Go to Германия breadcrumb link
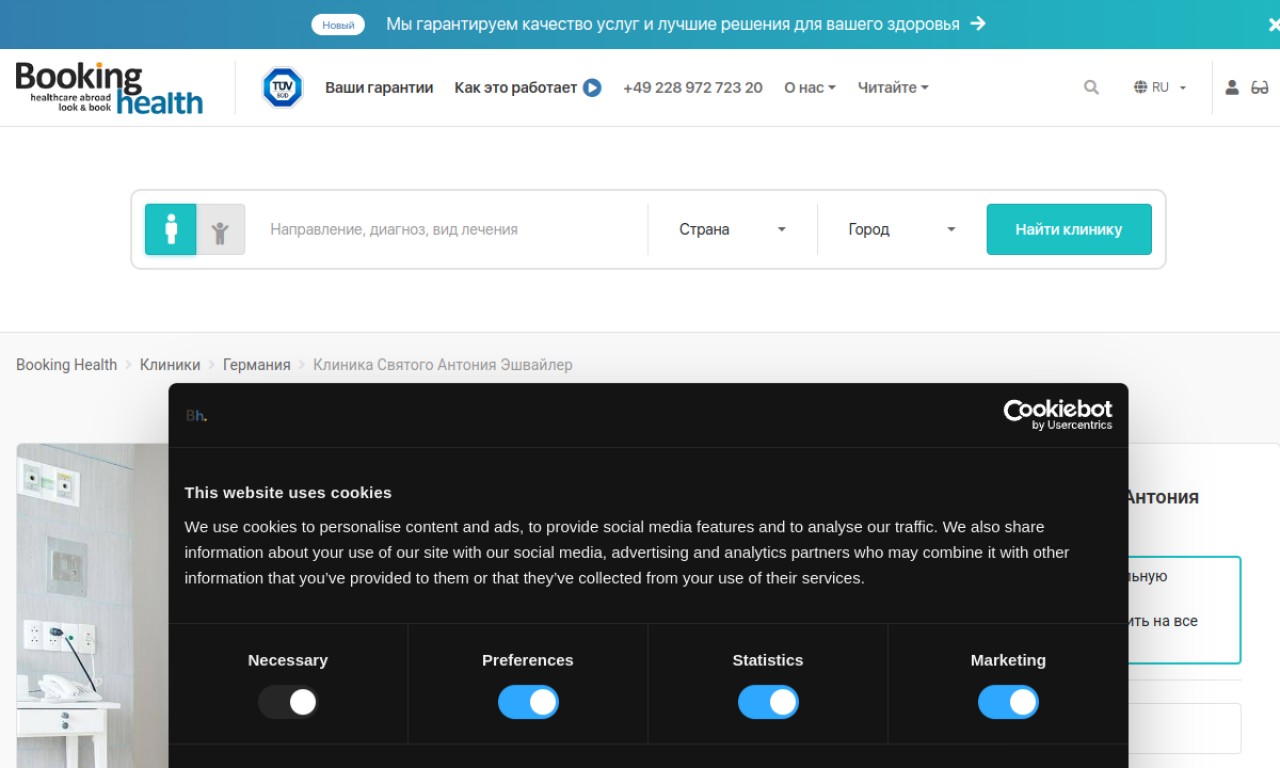Viewport: 1280px width, 768px height. 256,365
